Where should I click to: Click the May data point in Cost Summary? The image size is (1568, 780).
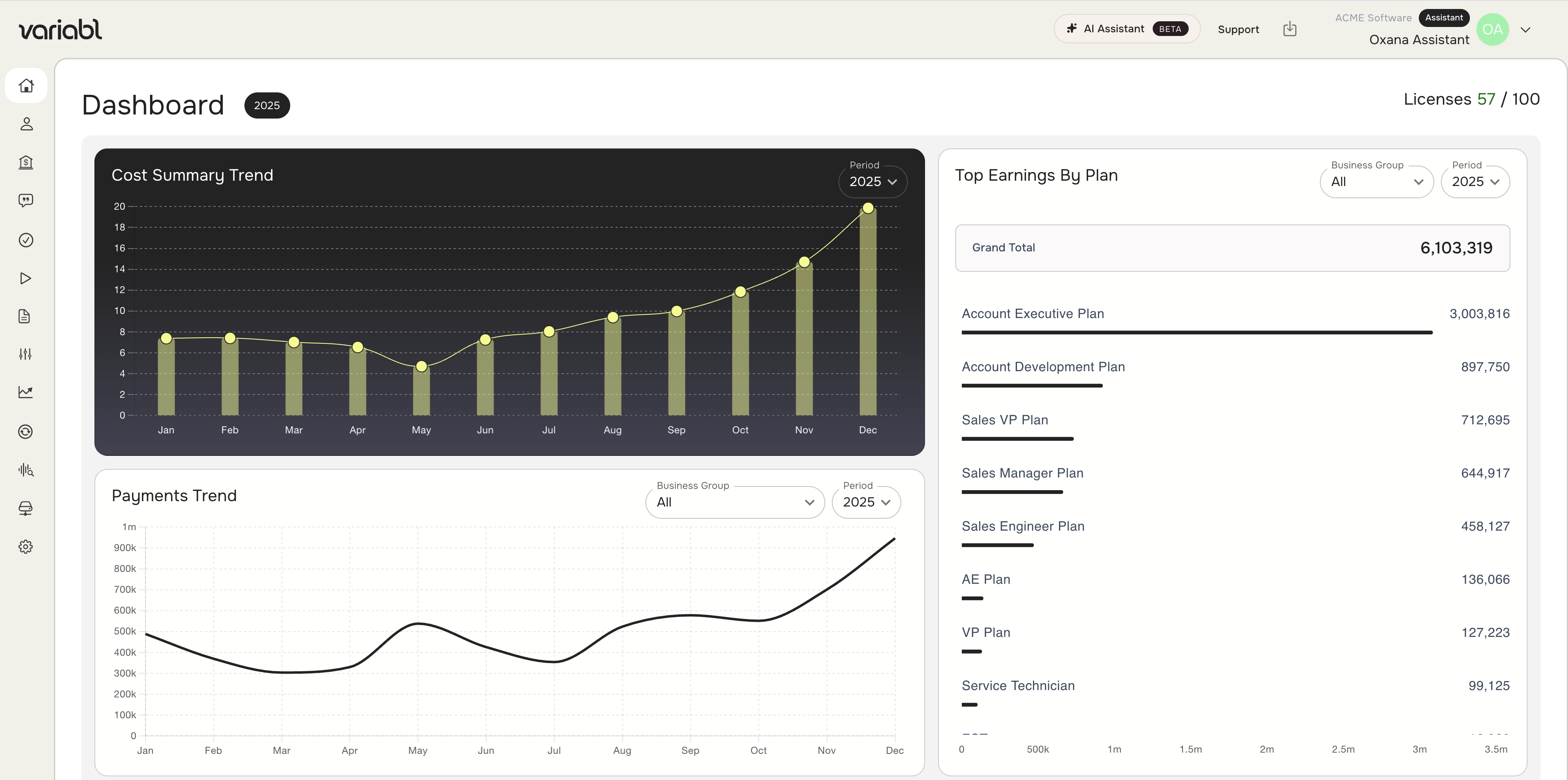coord(421,367)
